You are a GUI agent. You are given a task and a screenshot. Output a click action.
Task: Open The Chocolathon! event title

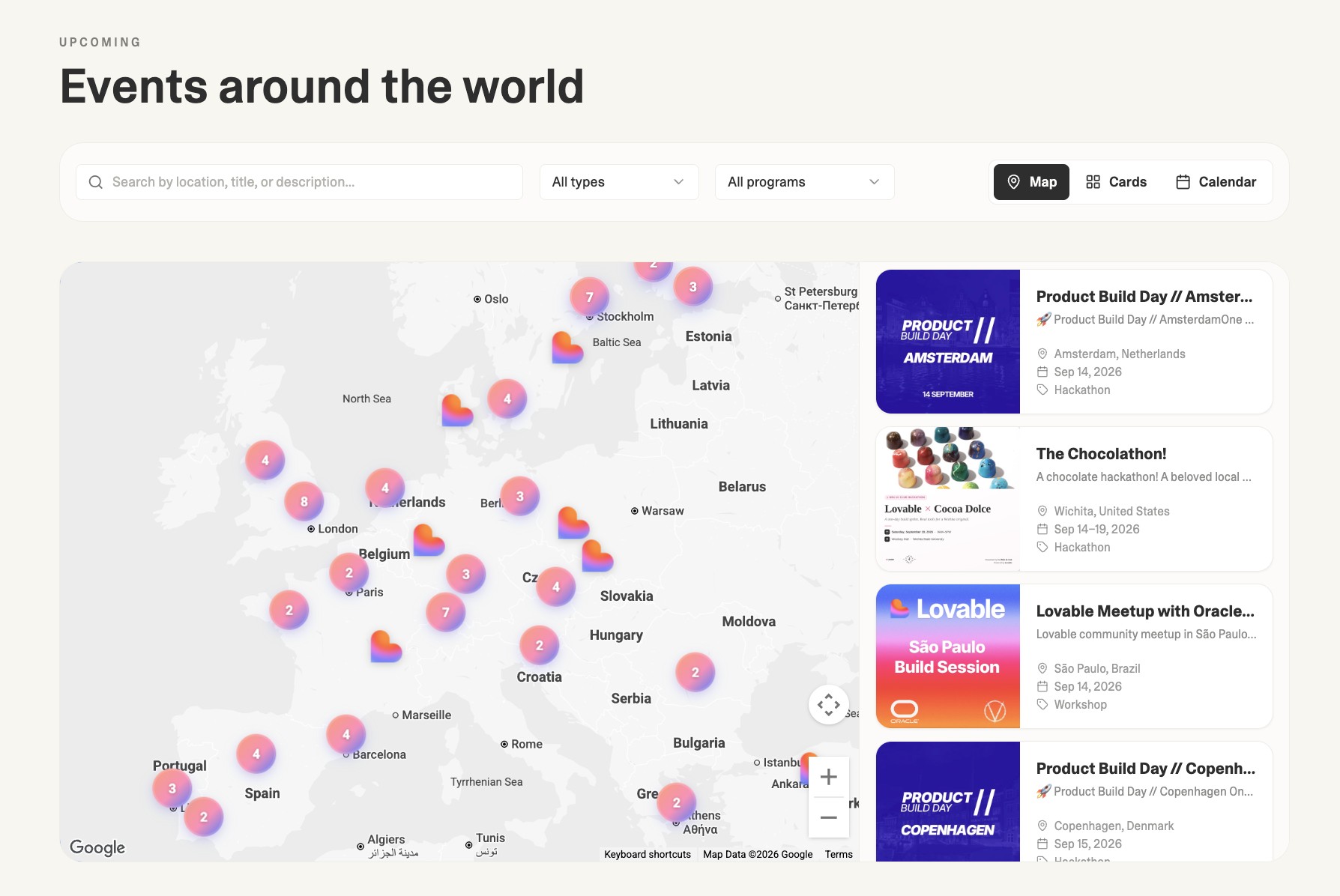(x=1101, y=454)
